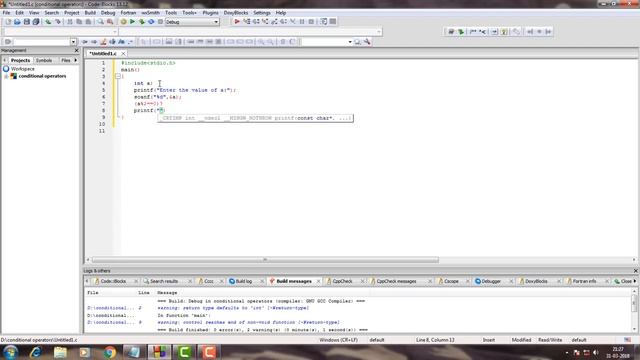Screen dimensions: 640x360
Task: Copy selection using toolbar icon
Action: [x=79, y=22]
